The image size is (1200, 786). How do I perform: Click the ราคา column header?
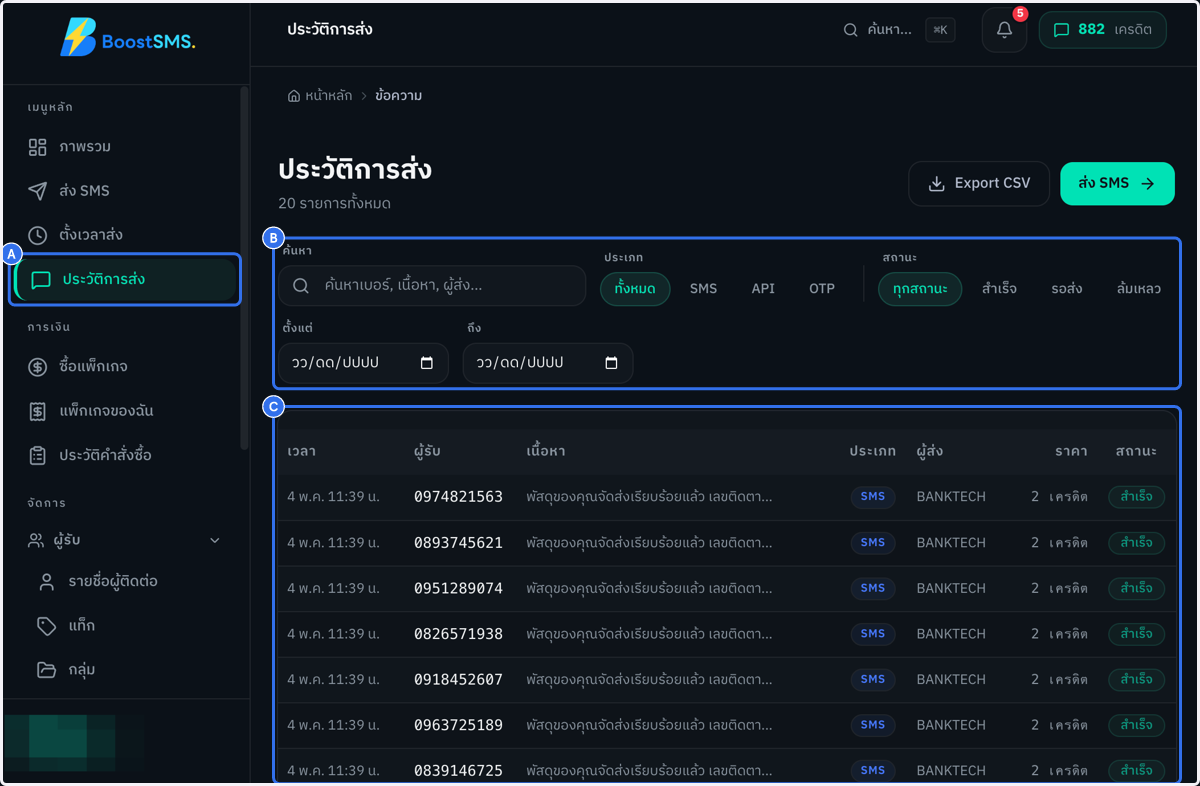(1071, 452)
